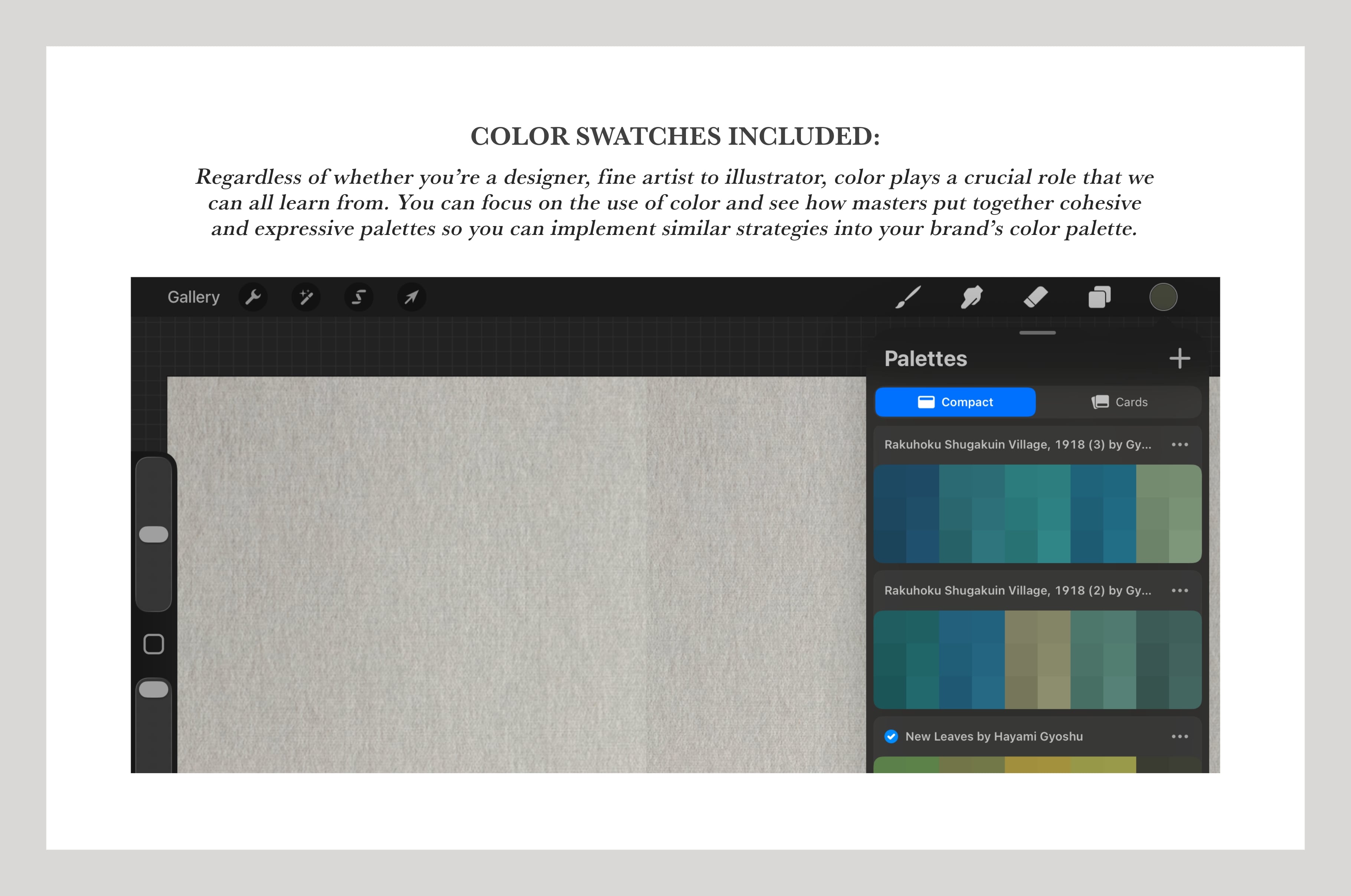
Task: Activate the Selection S tool
Action: tap(359, 297)
